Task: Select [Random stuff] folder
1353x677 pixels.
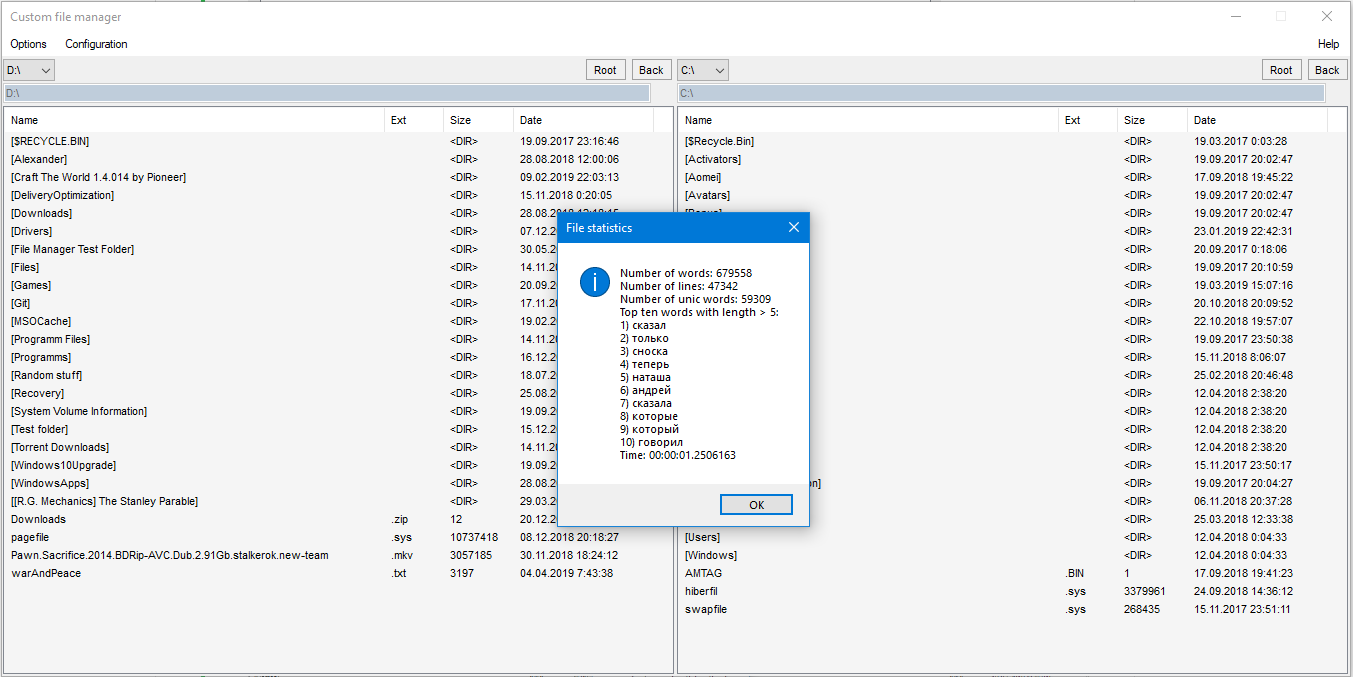Action: click(46, 376)
